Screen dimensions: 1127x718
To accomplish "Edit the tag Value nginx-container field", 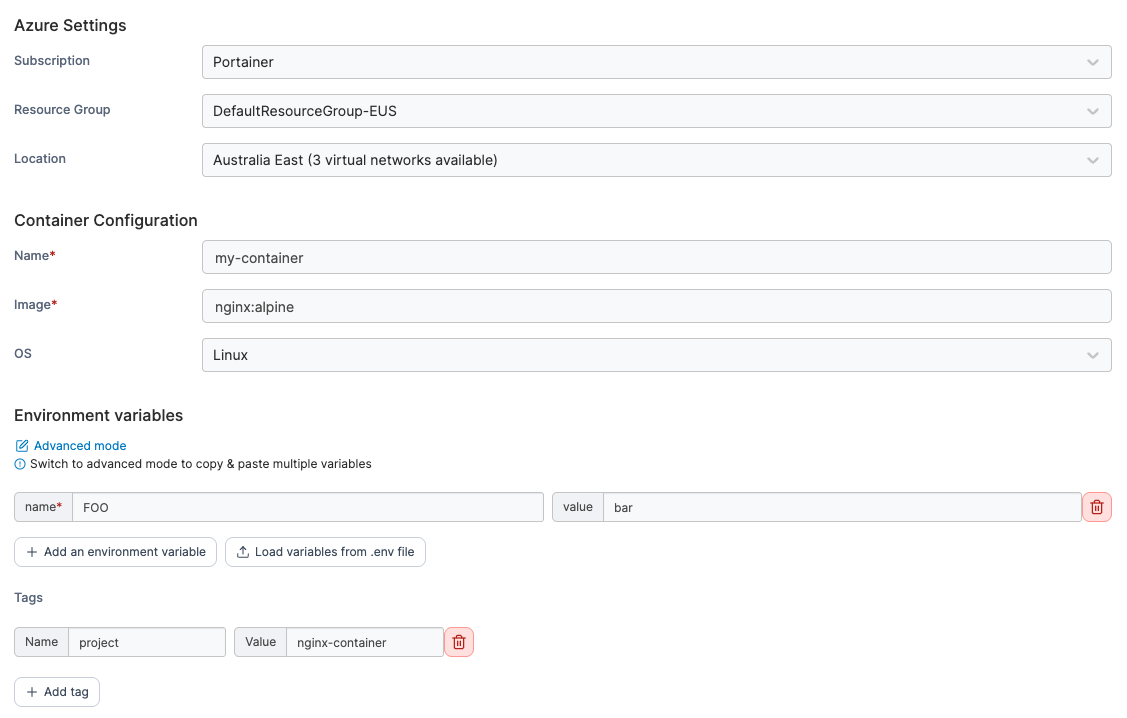I will (x=365, y=642).
